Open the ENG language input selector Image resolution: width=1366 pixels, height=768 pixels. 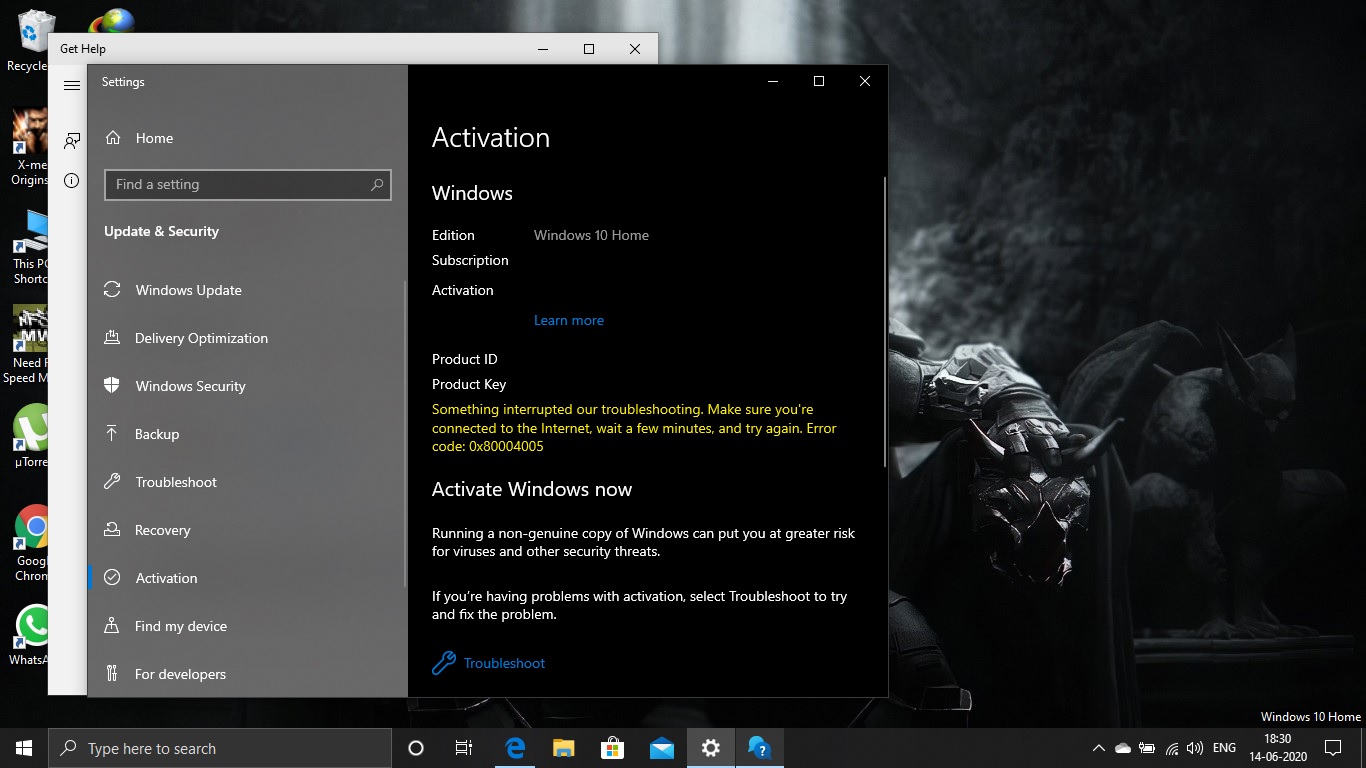point(1224,748)
